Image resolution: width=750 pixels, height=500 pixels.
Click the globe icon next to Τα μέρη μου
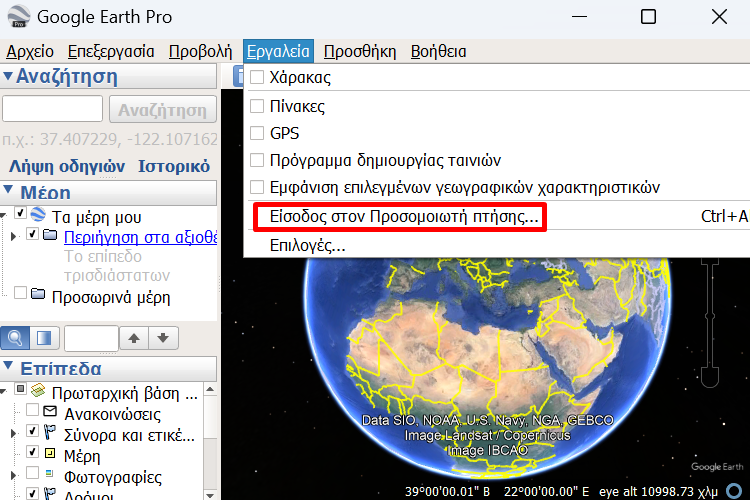click(38, 214)
